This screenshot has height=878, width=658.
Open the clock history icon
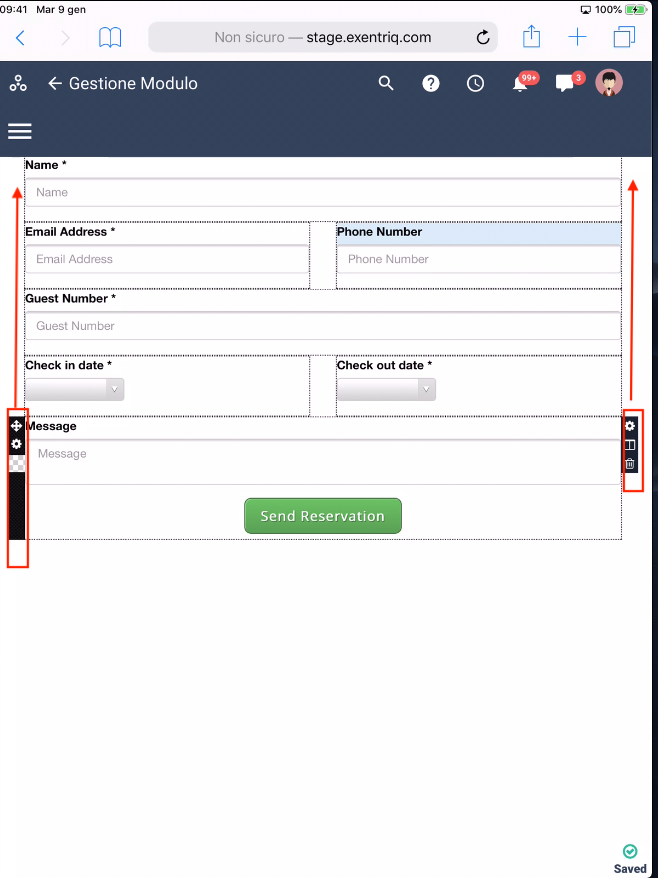point(476,84)
